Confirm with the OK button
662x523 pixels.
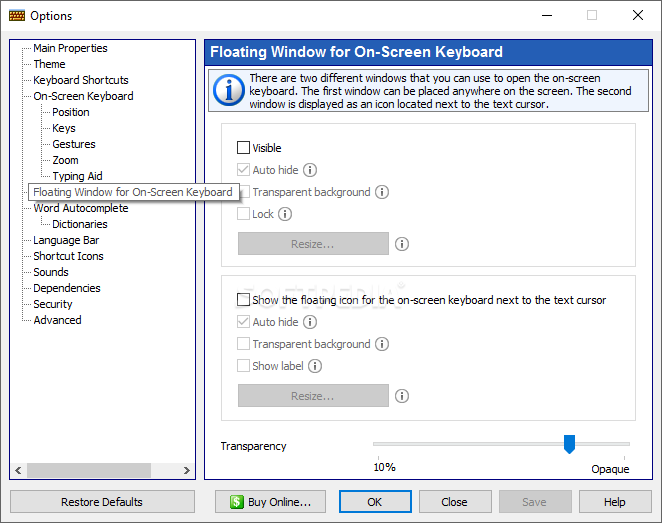pyautogui.click(x=375, y=502)
